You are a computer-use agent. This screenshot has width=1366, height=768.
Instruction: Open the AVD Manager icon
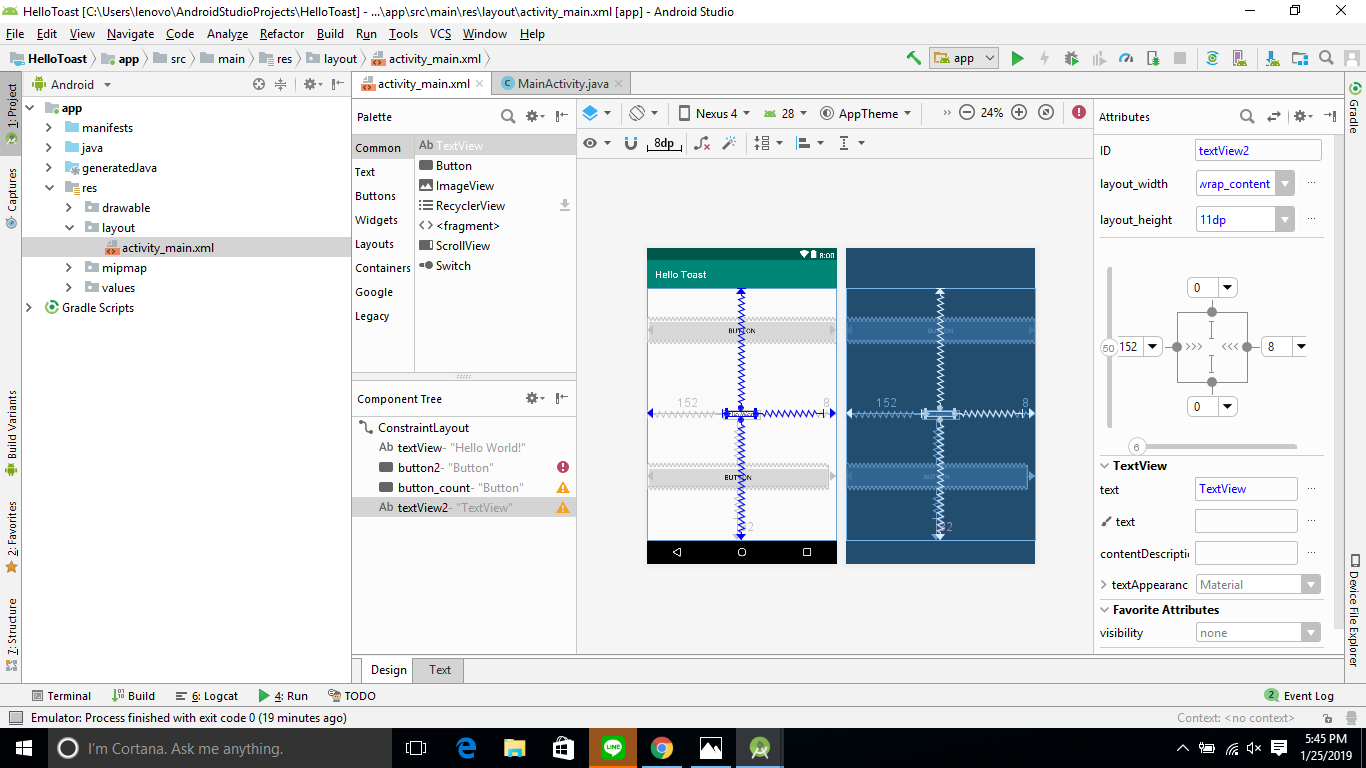[x=1241, y=58]
